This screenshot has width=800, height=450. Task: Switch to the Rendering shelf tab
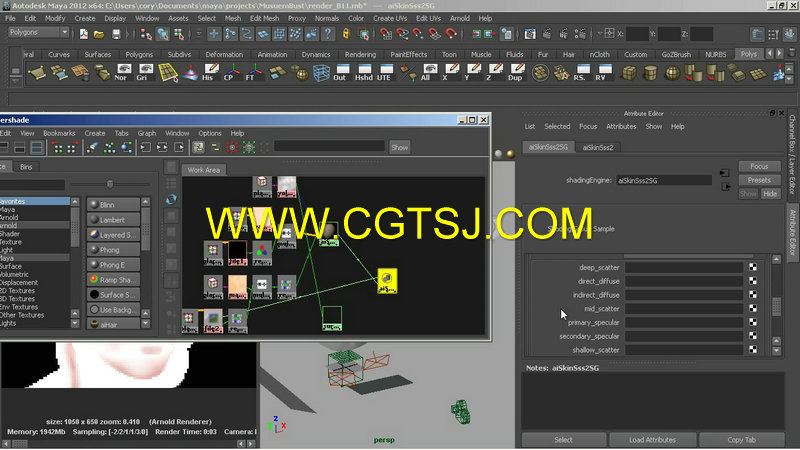click(x=360, y=55)
